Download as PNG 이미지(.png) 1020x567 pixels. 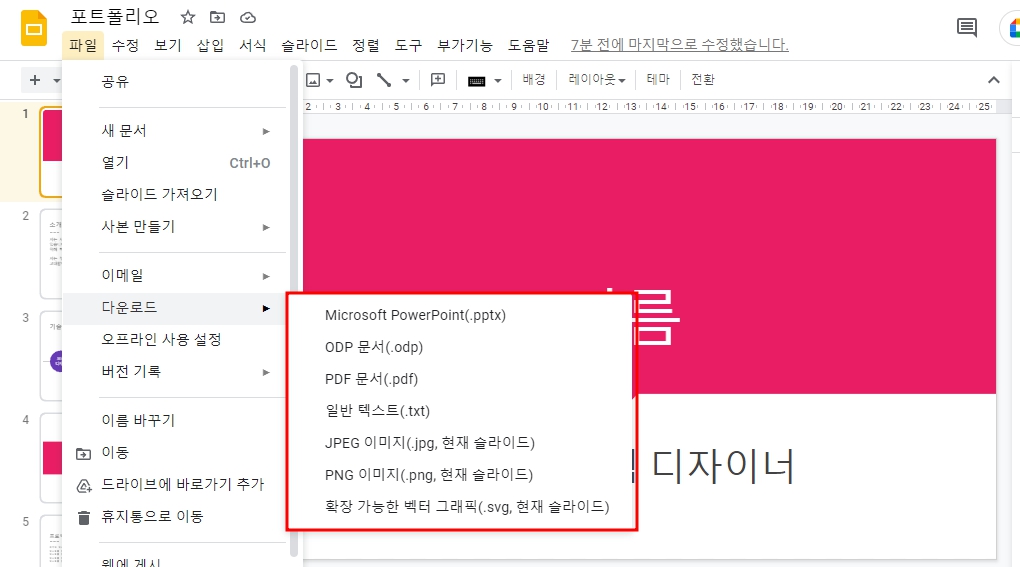[461, 475]
